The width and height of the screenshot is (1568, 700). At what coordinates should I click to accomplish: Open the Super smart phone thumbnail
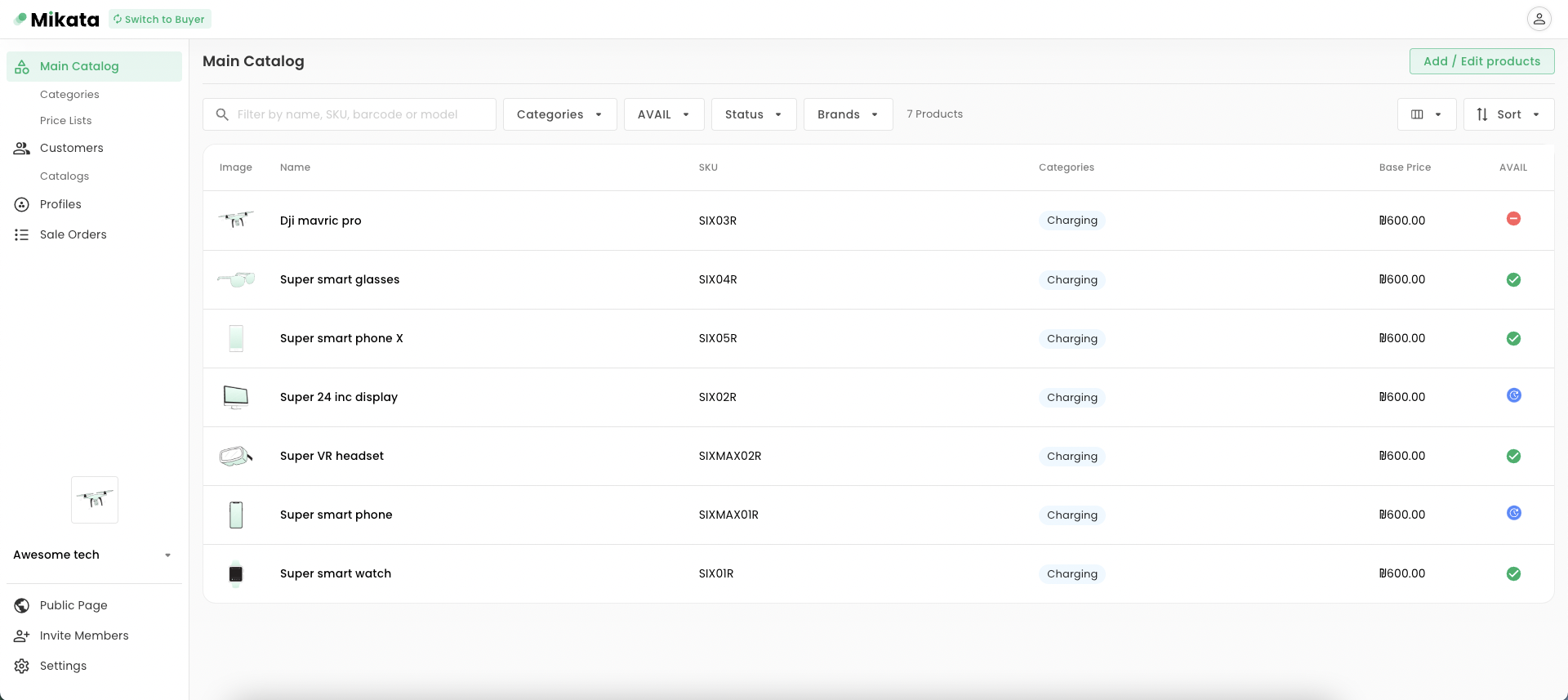coord(236,515)
